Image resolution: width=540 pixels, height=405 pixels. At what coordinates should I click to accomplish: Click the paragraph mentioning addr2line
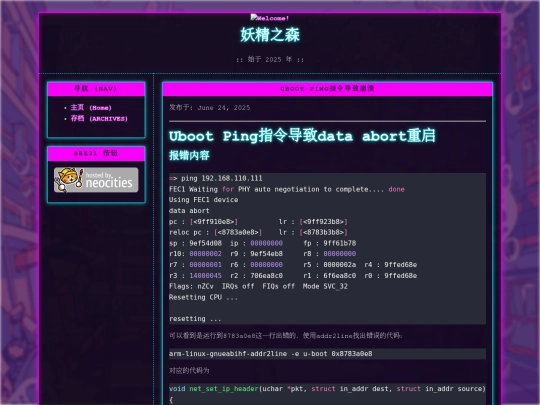point(286,335)
